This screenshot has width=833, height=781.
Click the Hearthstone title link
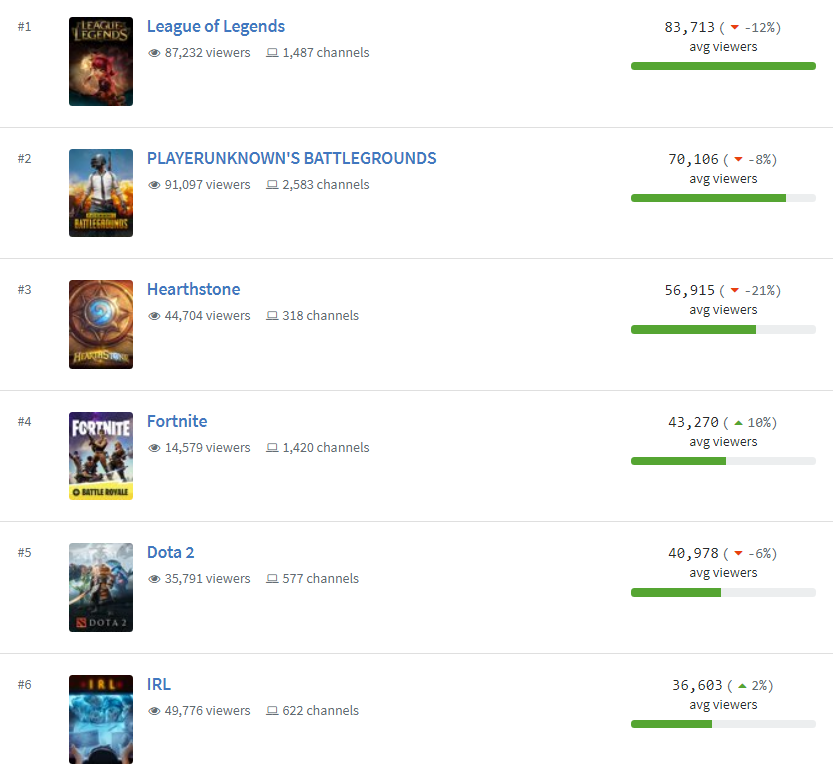[x=193, y=289]
